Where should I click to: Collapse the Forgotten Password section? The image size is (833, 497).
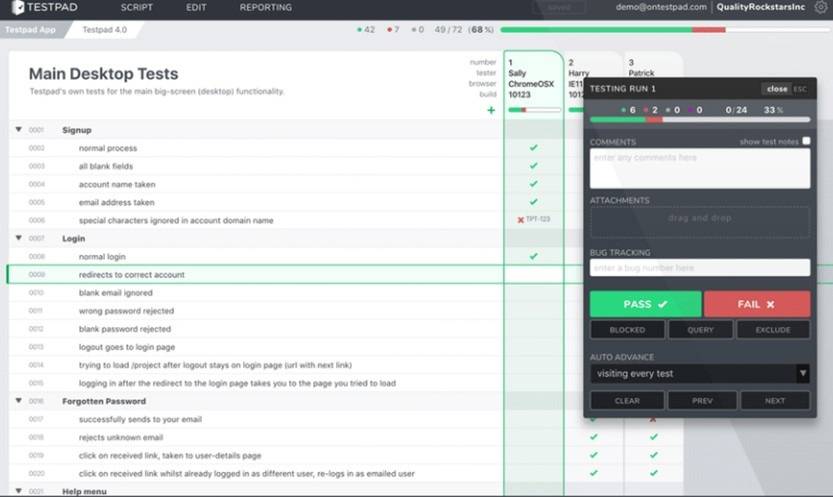point(19,400)
